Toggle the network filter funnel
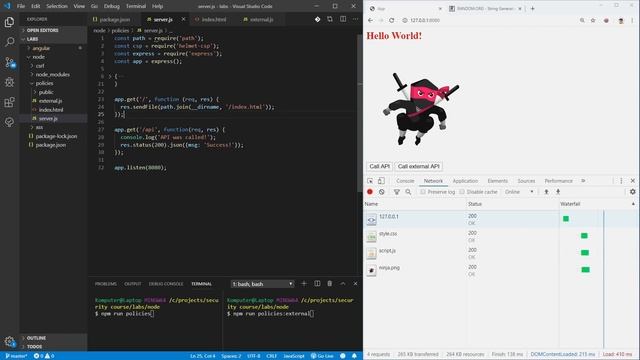 click(396, 192)
